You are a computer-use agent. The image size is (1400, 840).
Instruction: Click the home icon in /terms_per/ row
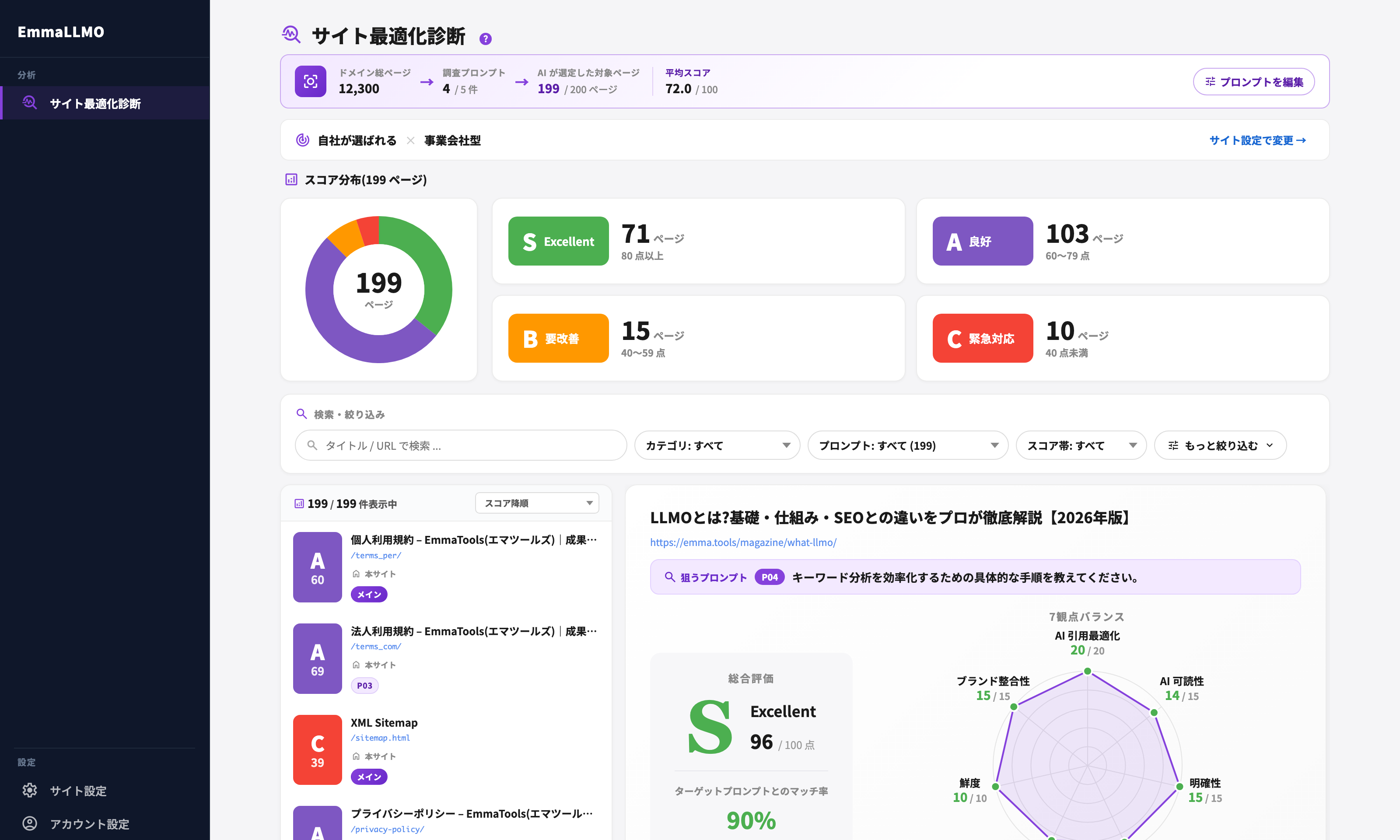point(356,574)
